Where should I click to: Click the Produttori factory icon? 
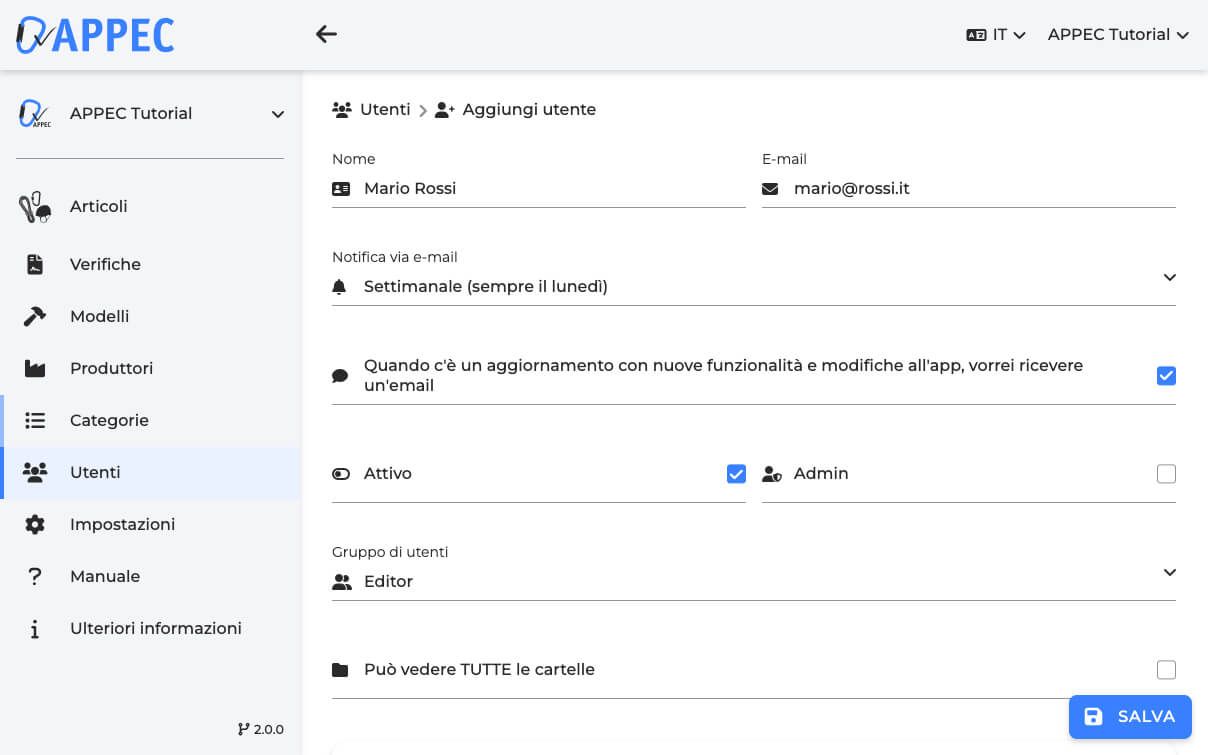pos(35,368)
